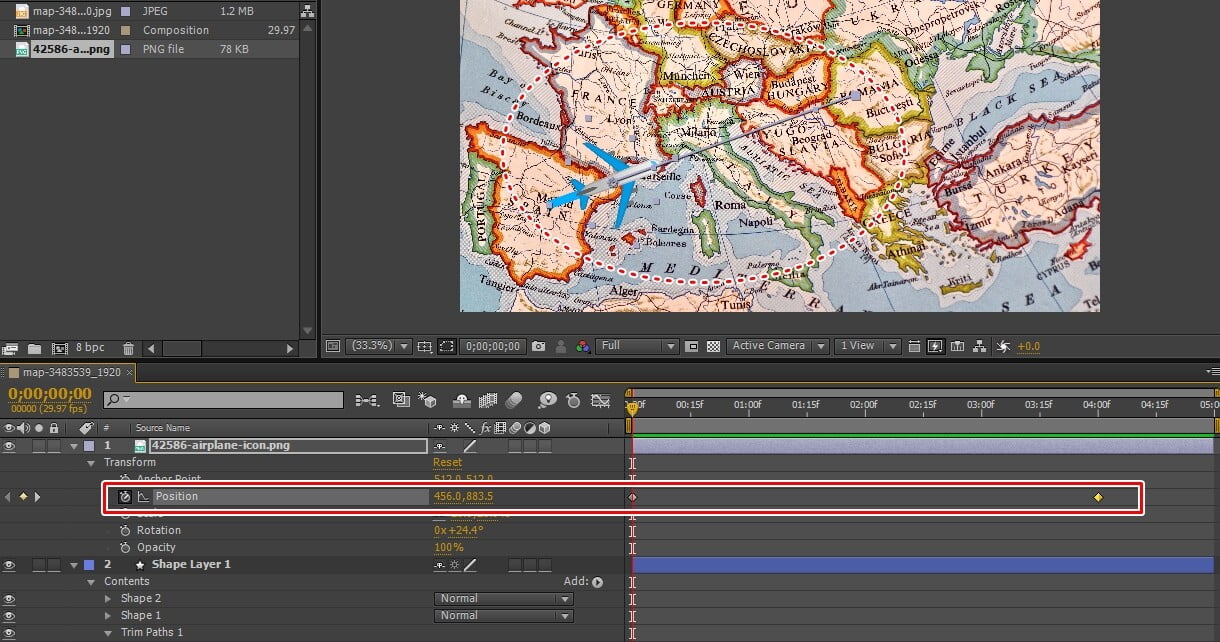Viewport: 1220px width, 642px height.
Task: Select the map-3483539_1920 timeline tab
Action: pos(70,372)
